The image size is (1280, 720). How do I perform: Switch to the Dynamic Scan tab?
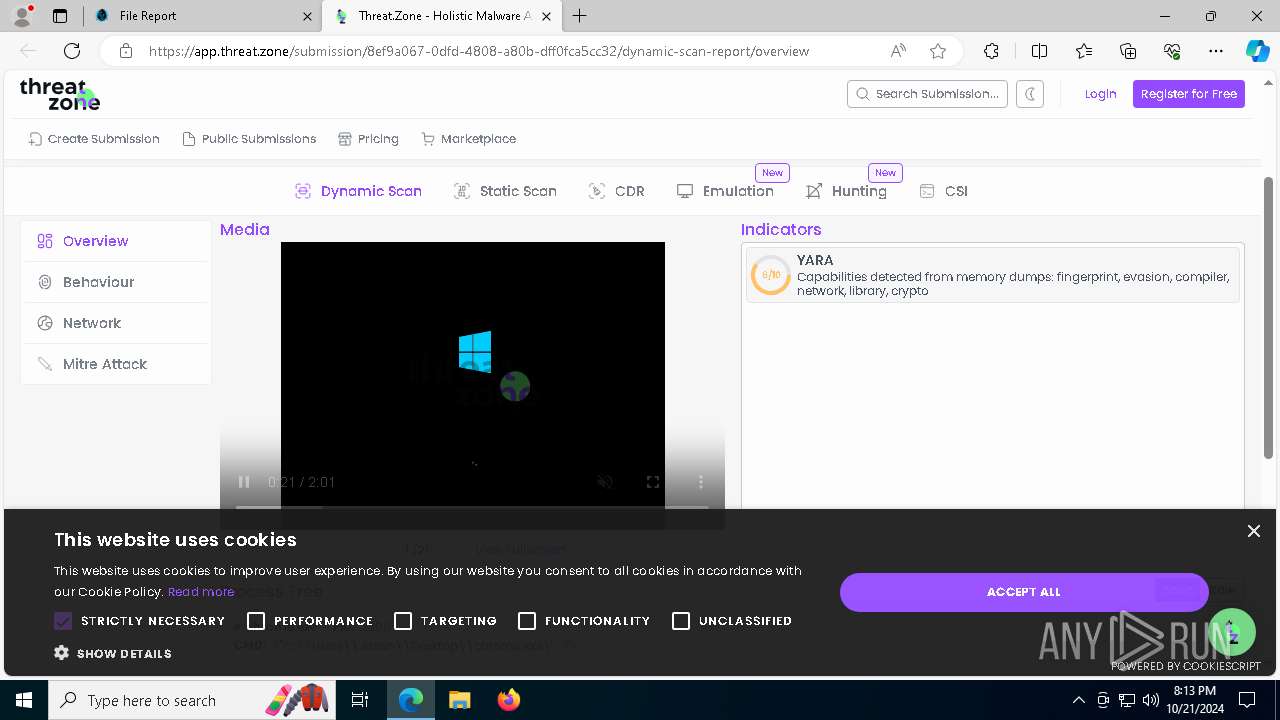tap(358, 191)
